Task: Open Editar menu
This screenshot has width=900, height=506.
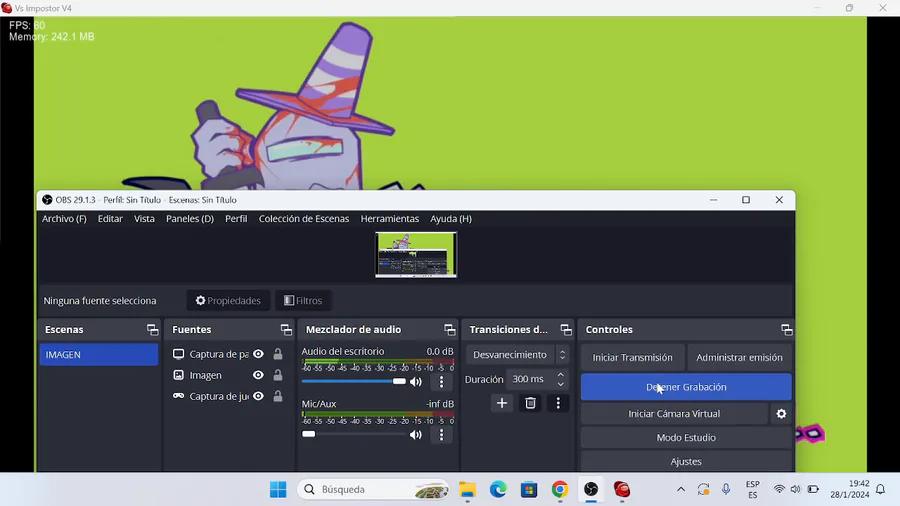Action: (x=110, y=219)
